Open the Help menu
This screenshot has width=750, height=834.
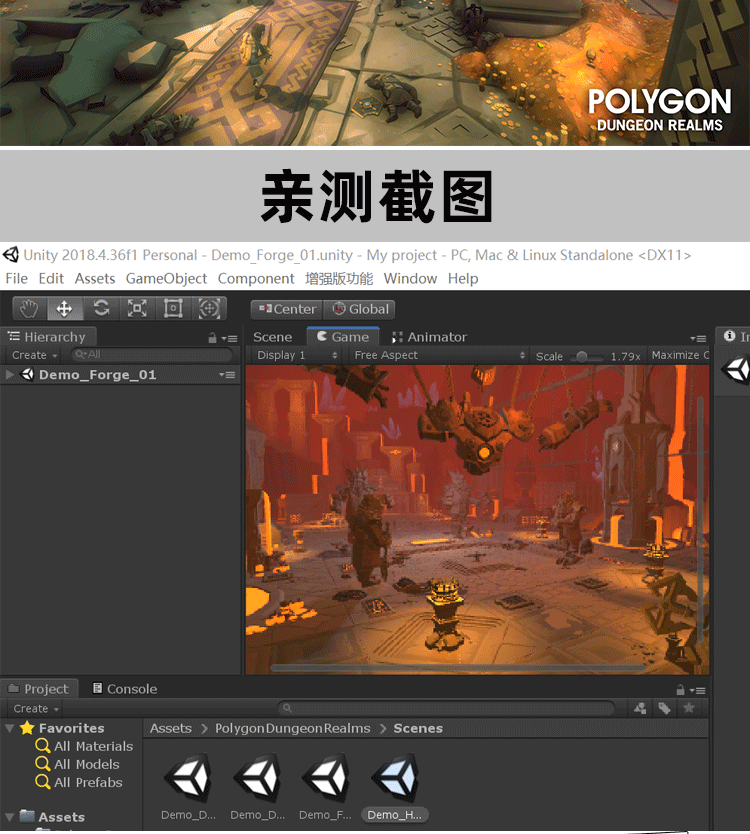[463, 278]
